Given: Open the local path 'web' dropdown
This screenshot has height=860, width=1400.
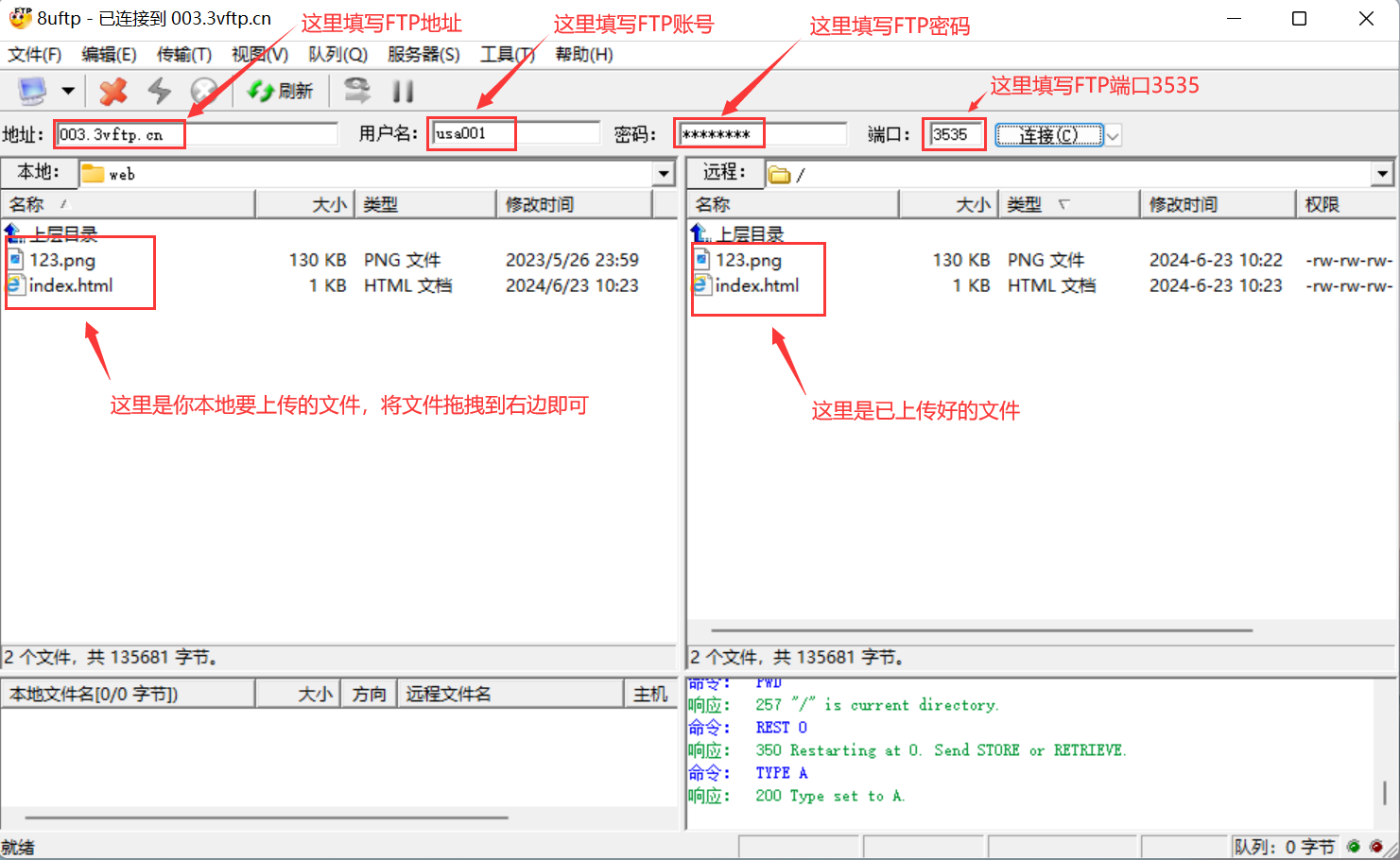Looking at the screenshot, I should coord(663,173).
